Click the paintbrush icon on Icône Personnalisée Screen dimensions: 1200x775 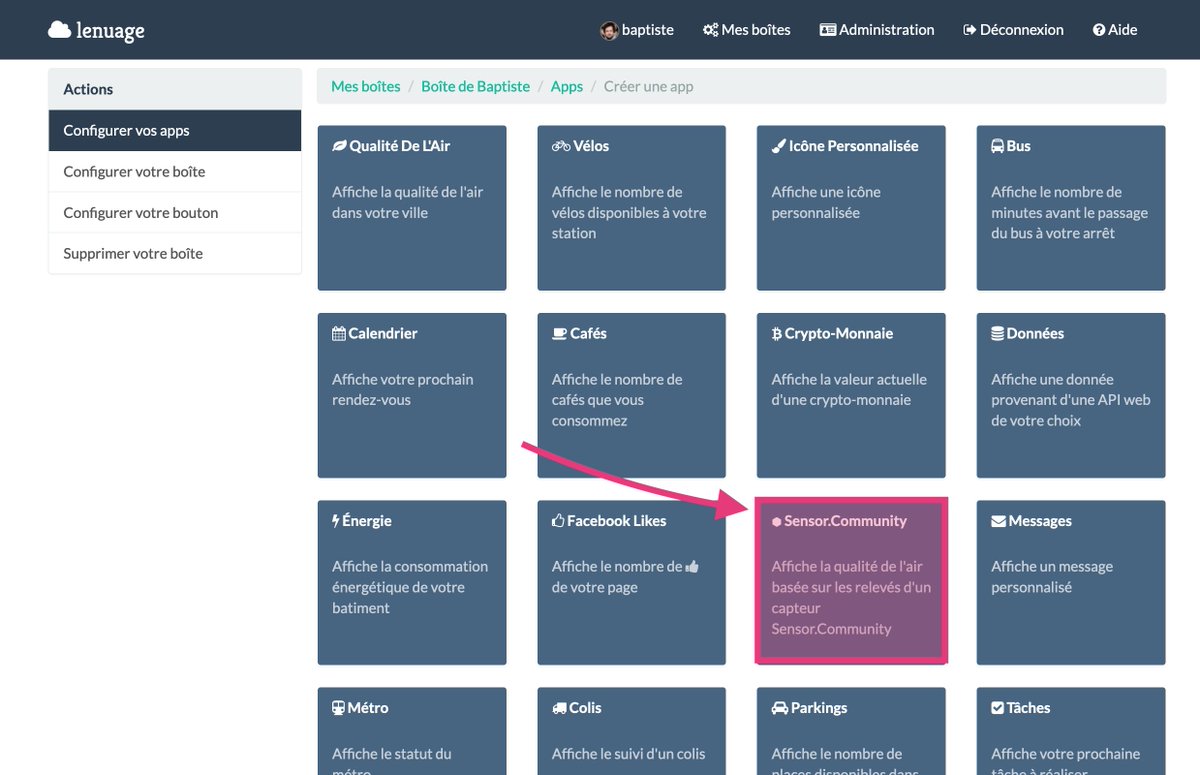pyautogui.click(x=779, y=146)
